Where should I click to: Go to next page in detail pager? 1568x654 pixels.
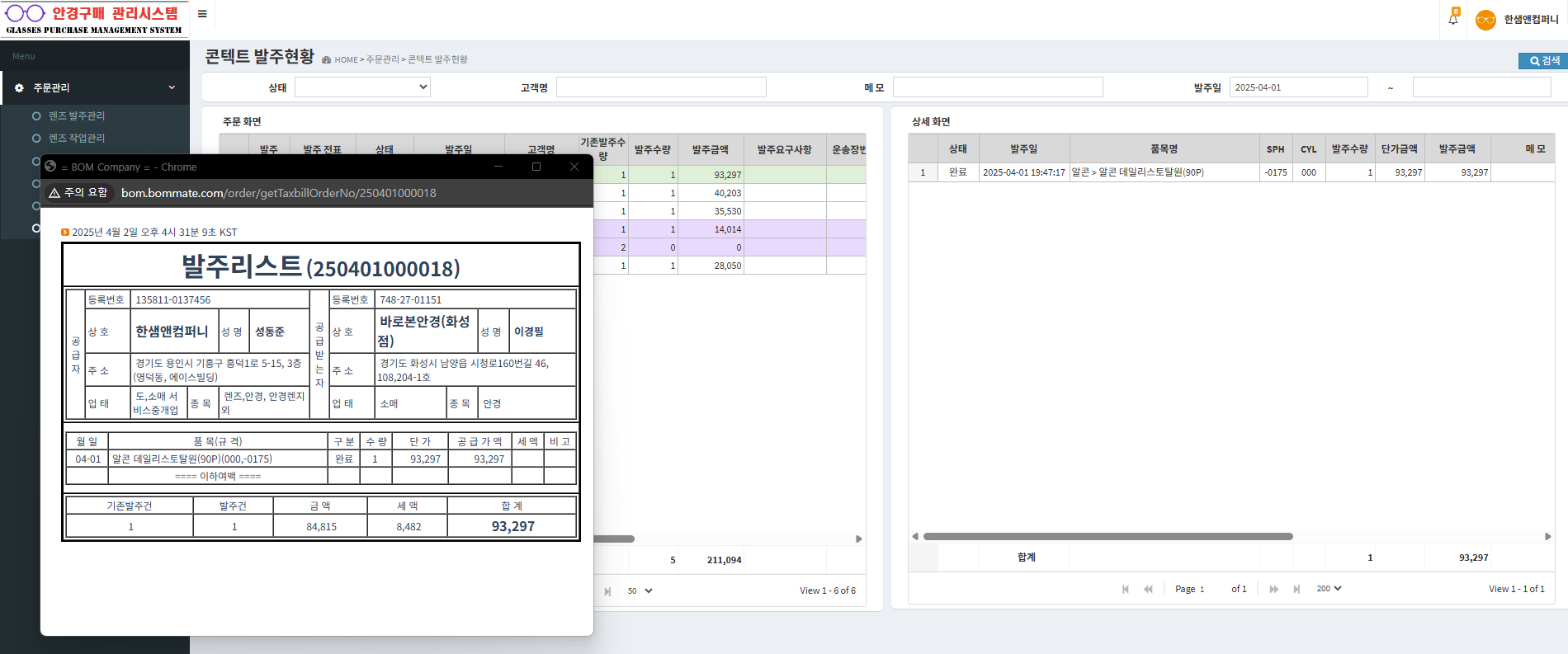[x=1274, y=589]
